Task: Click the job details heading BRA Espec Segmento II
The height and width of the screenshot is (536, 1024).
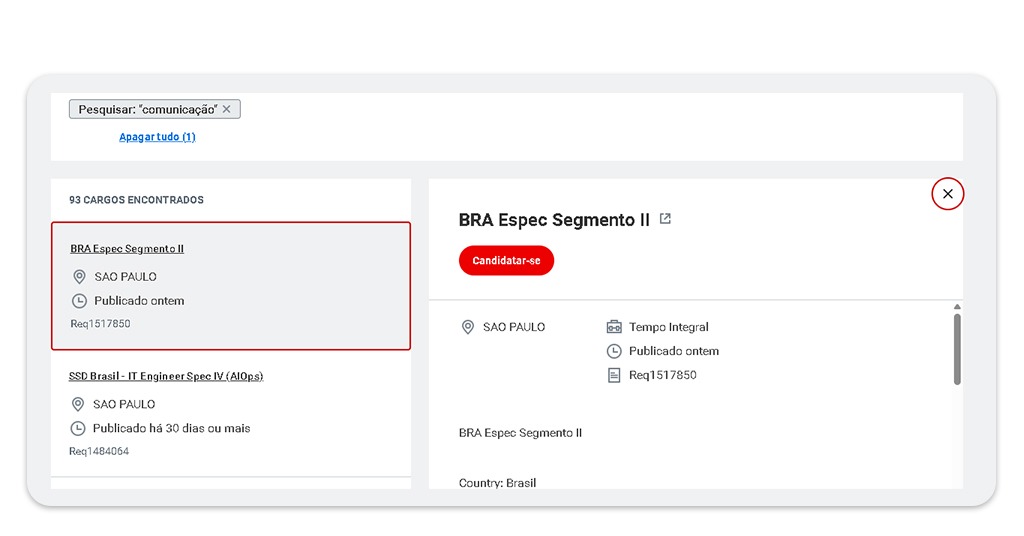Action: point(554,220)
